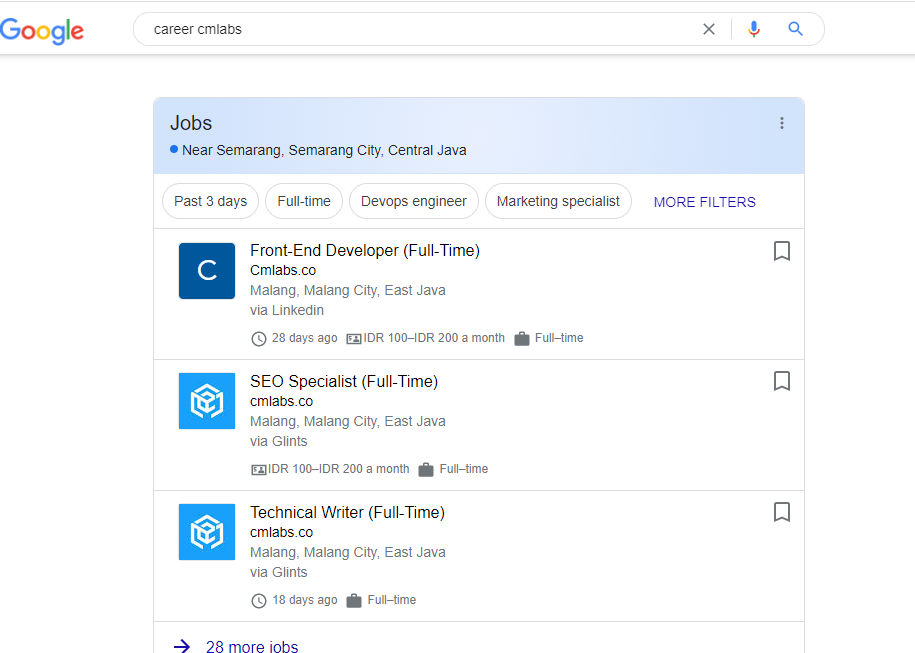
Task: Click the cmlabs logo beside SEO Specialist
Action: pos(207,401)
